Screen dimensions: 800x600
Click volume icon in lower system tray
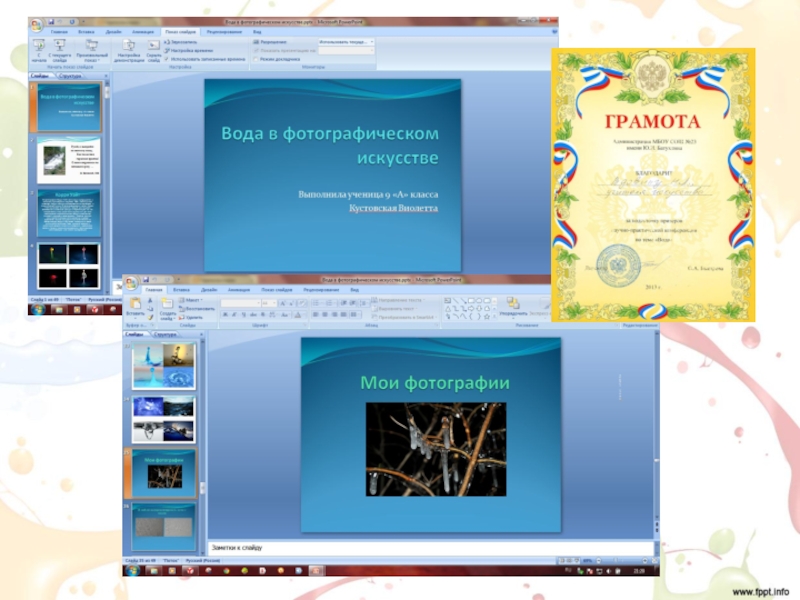(x=608, y=571)
